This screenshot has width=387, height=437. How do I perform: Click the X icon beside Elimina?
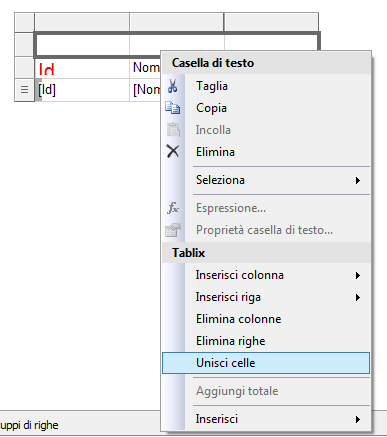tap(173, 152)
